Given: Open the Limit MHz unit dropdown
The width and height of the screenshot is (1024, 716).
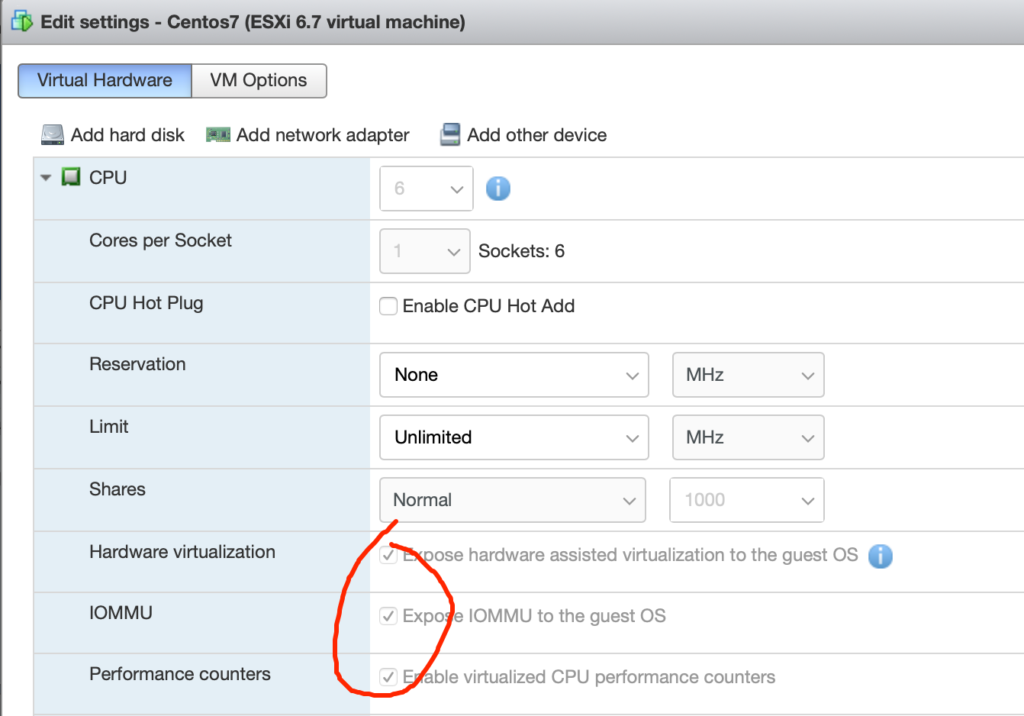Looking at the screenshot, I should (748, 438).
